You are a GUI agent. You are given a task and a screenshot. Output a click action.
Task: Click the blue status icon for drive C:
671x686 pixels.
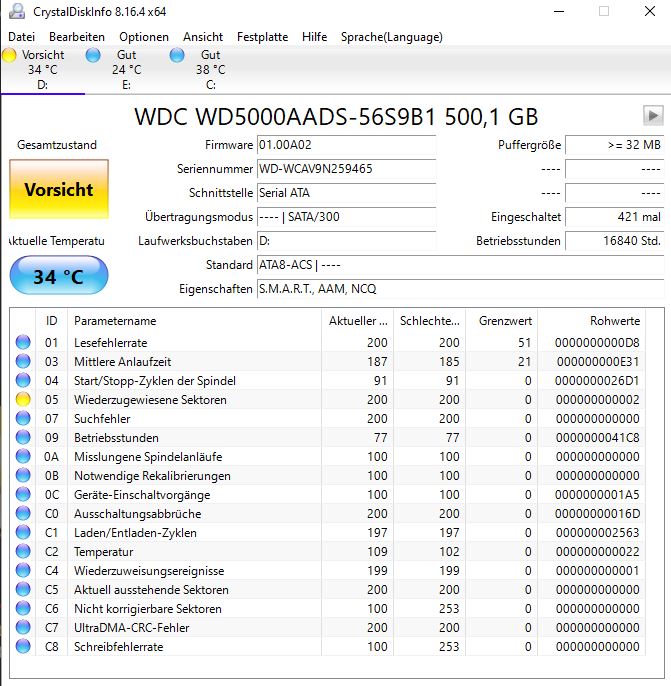tap(177, 55)
